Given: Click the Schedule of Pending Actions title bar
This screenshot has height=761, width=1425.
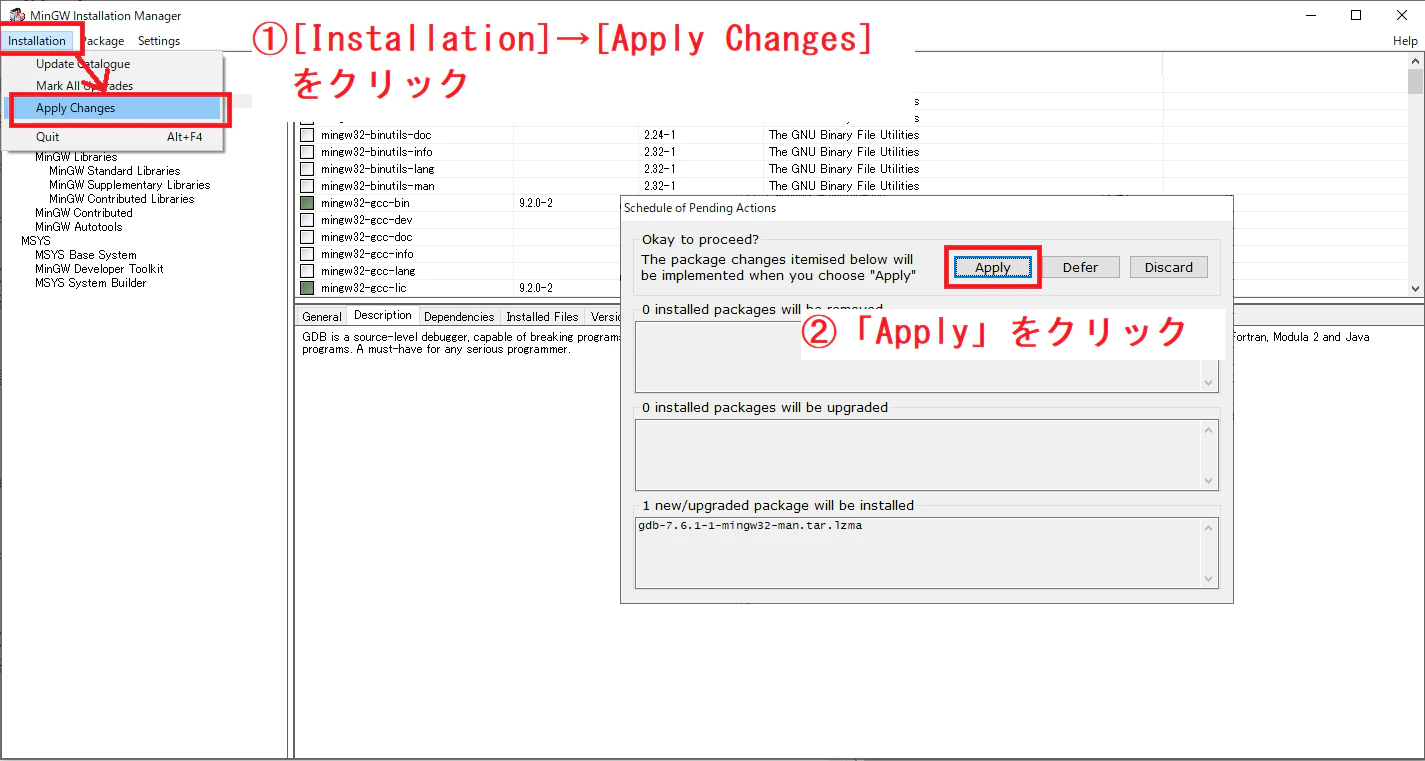Looking at the screenshot, I should (926, 208).
